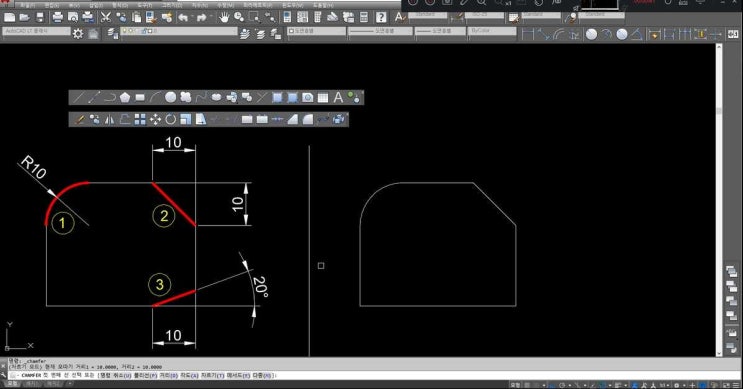Select the Rectangle draw tool

coord(140,98)
